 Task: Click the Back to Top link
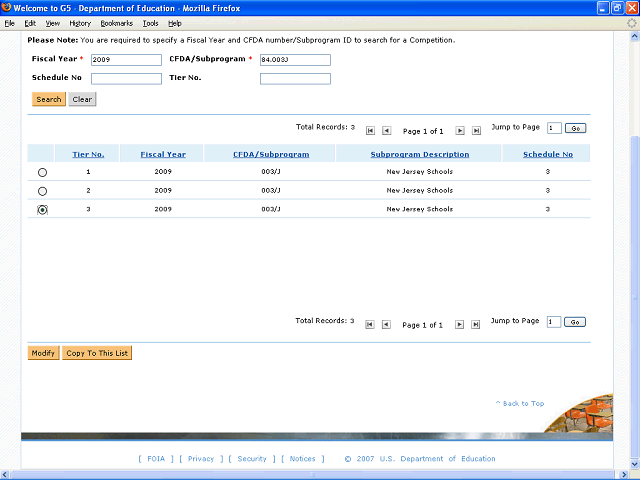point(520,404)
